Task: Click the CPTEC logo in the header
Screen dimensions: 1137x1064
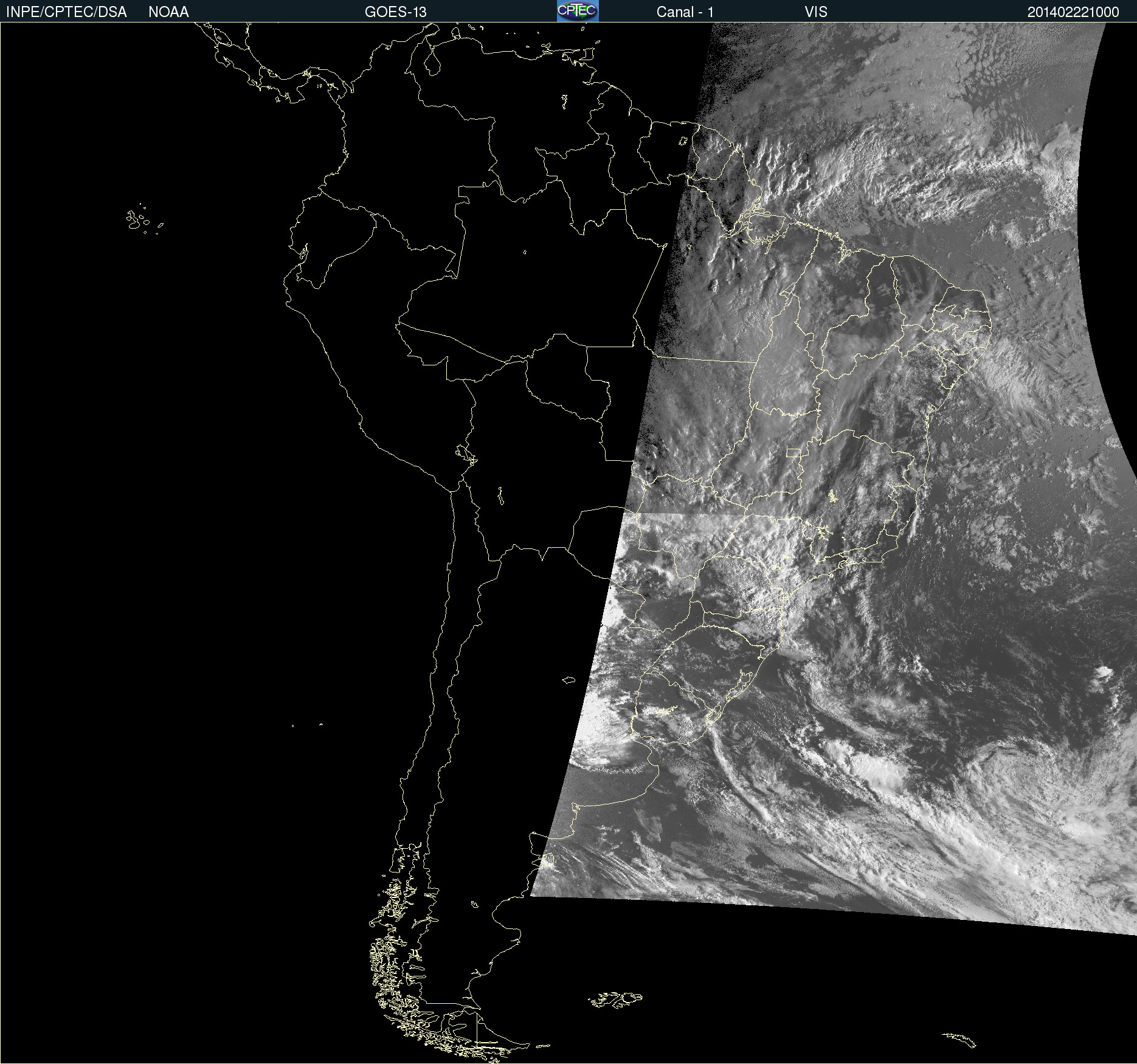Action: [x=578, y=11]
